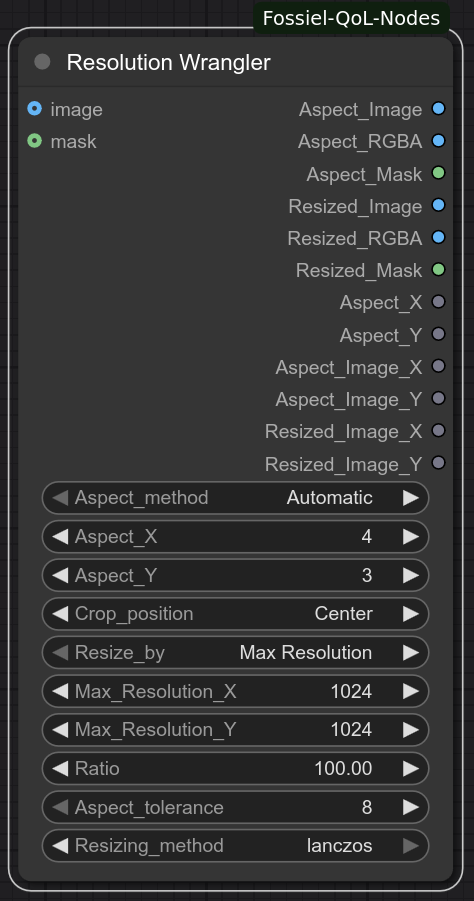Toggle the node collapse dot beside the title

click(42, 61)
